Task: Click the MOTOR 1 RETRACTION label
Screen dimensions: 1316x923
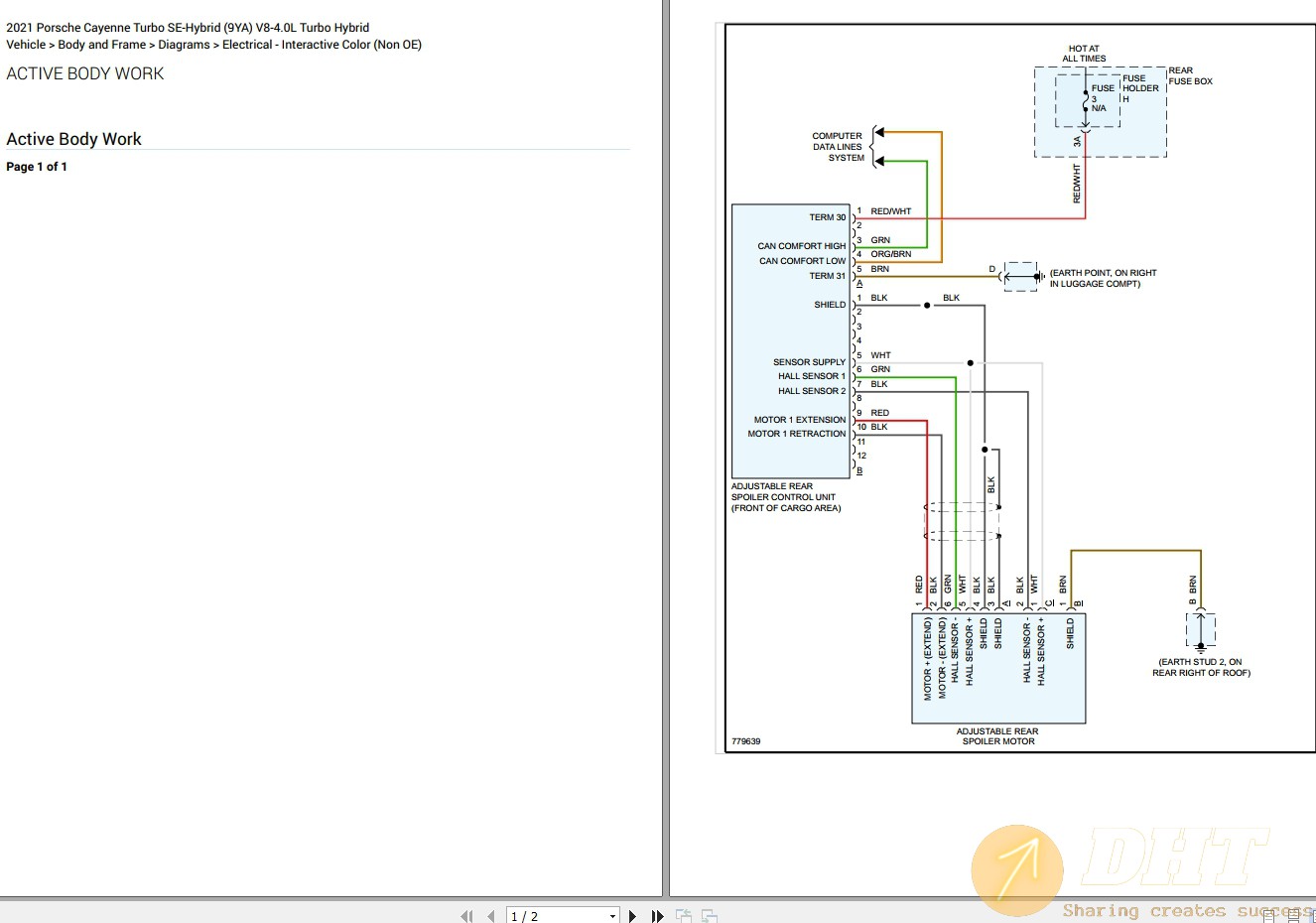Action: [x=797, y=434]
